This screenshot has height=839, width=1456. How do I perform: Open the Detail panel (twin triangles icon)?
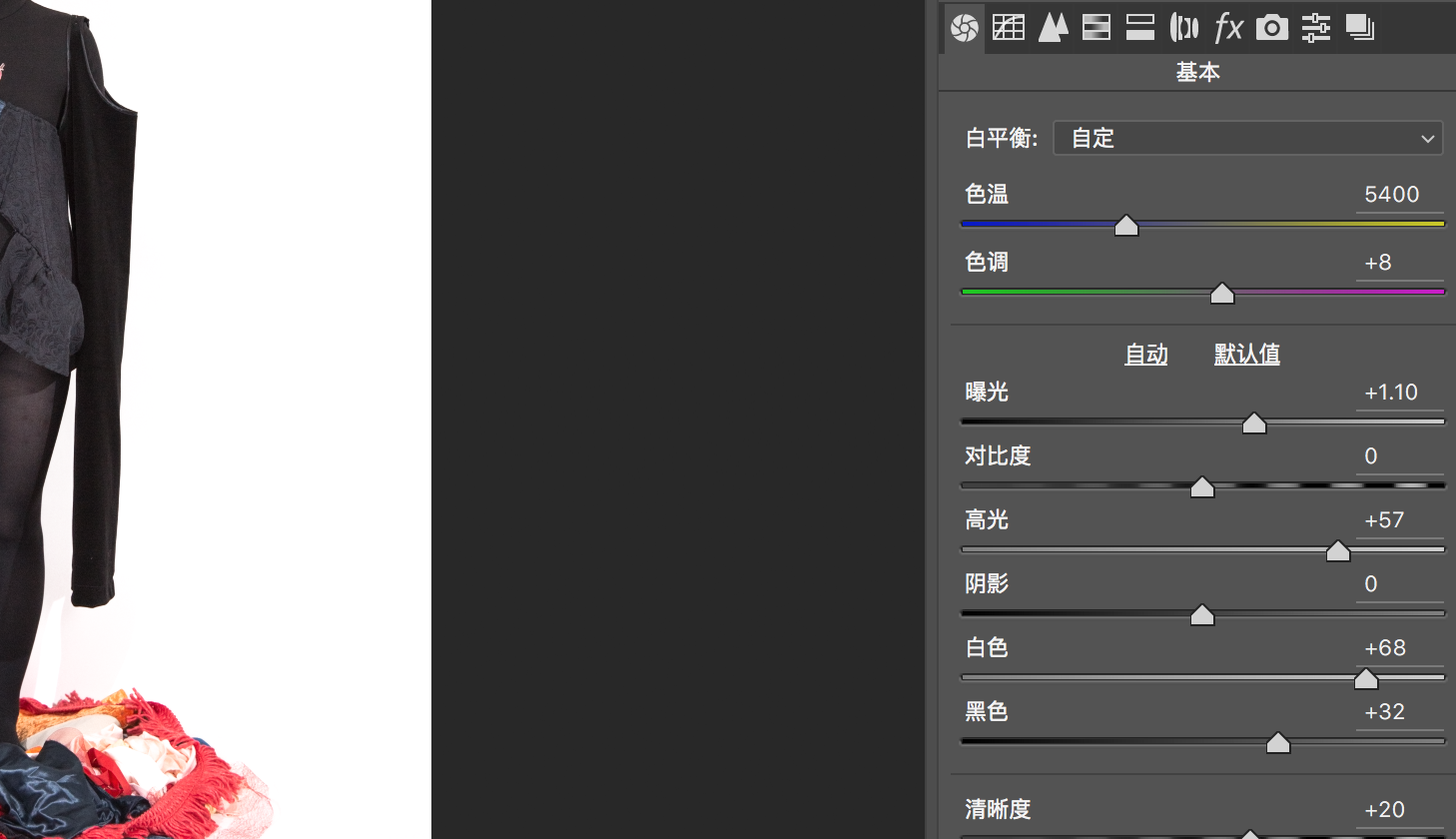click(1053, 28)
